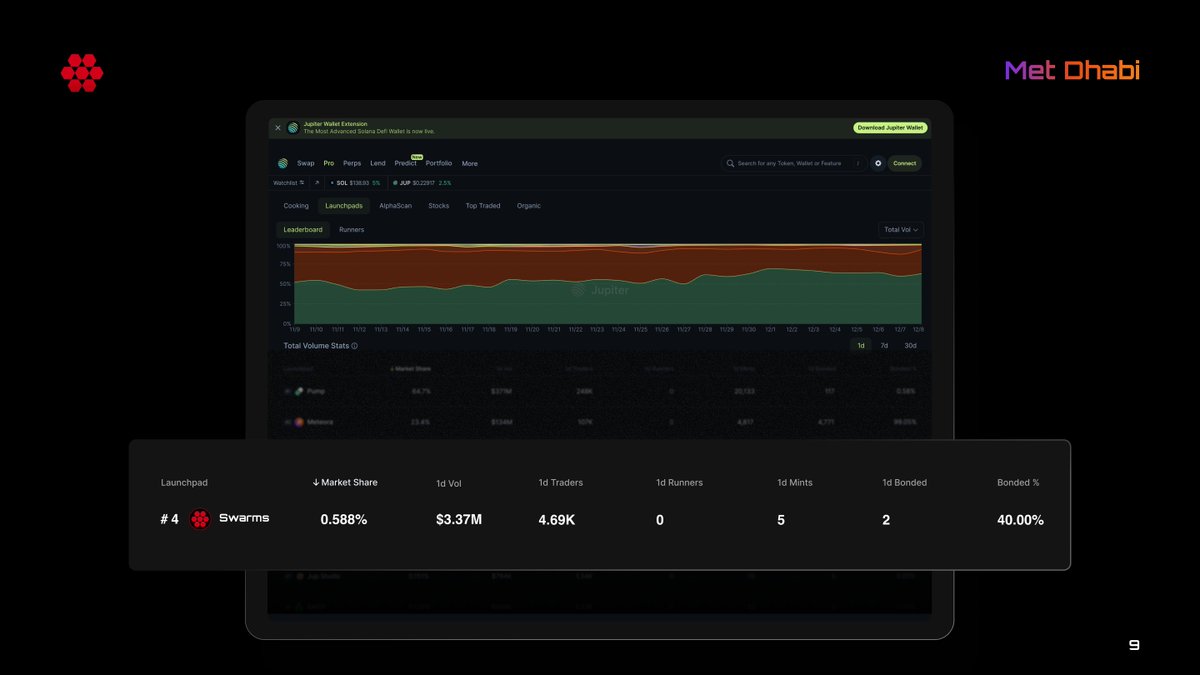This screenshot has height=675, width=1200.
Task: Click the $3.37M volume value
Action: 459,520
